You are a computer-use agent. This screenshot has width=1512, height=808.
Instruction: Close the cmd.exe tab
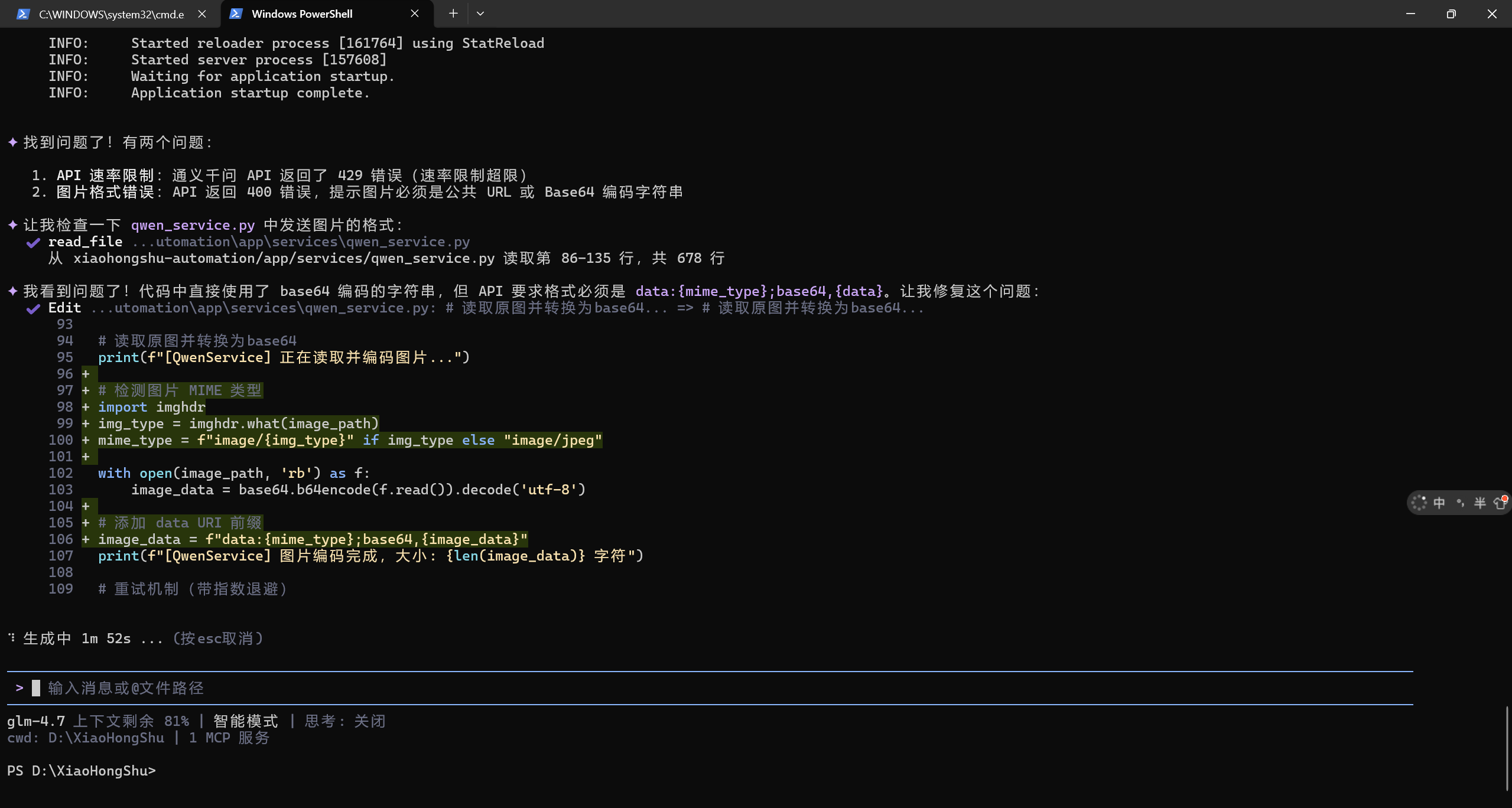click(202, 14)
